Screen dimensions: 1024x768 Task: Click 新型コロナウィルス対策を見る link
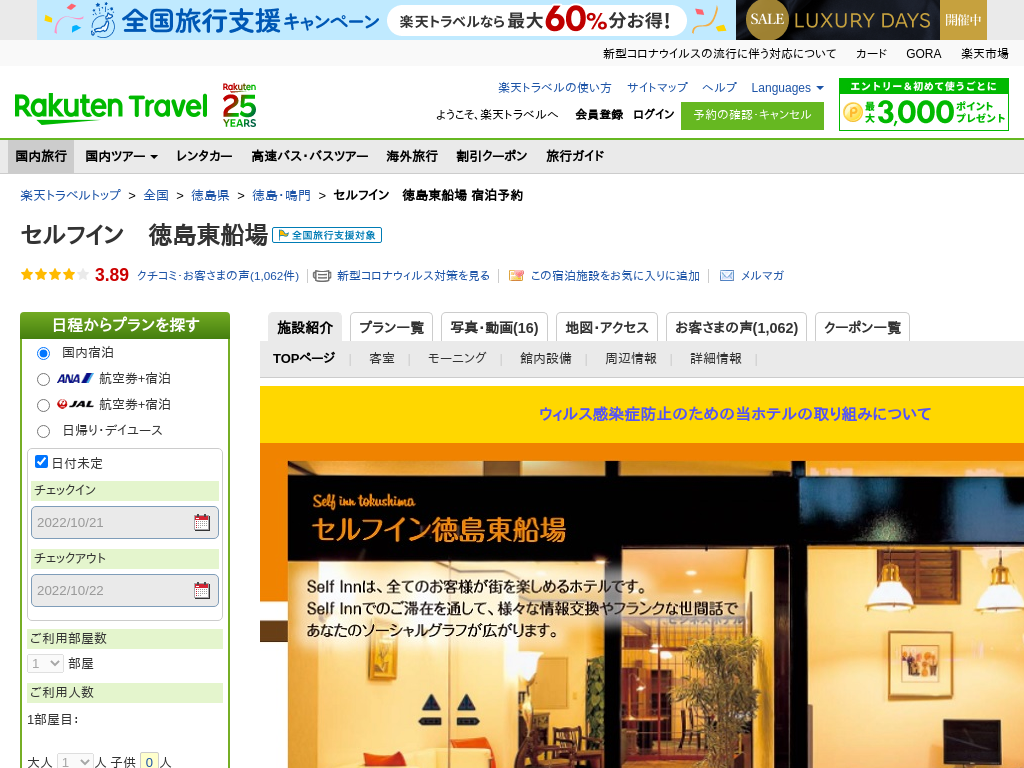coord(413,276)
